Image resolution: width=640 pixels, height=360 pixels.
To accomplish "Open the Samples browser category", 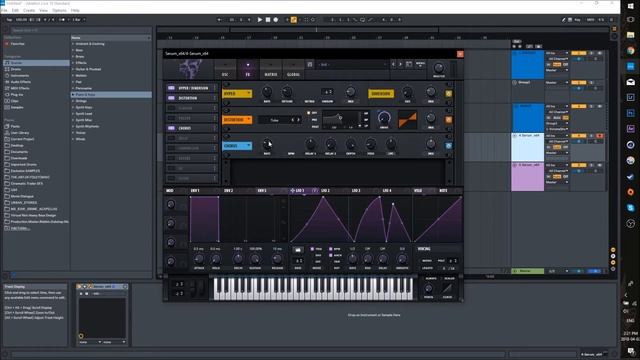I will pyautogui.click(x=17, y=107).
